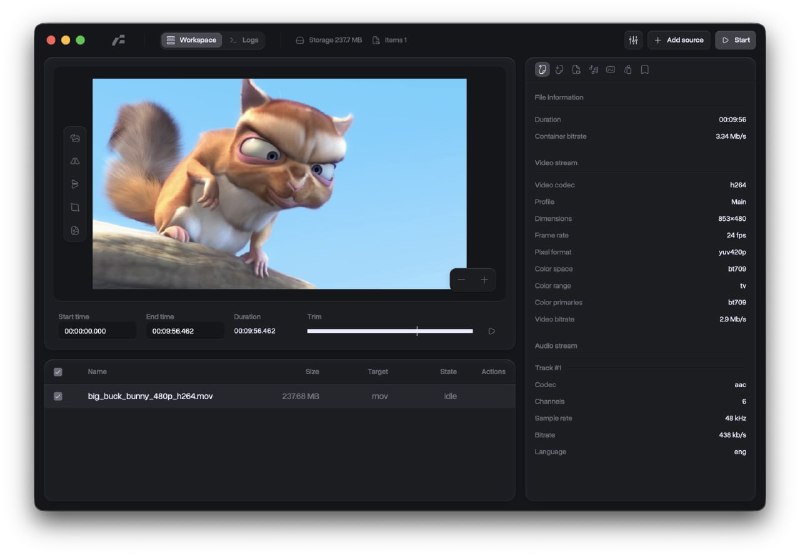Click the Pixel format value yuv420p

[x=732, y=252]
